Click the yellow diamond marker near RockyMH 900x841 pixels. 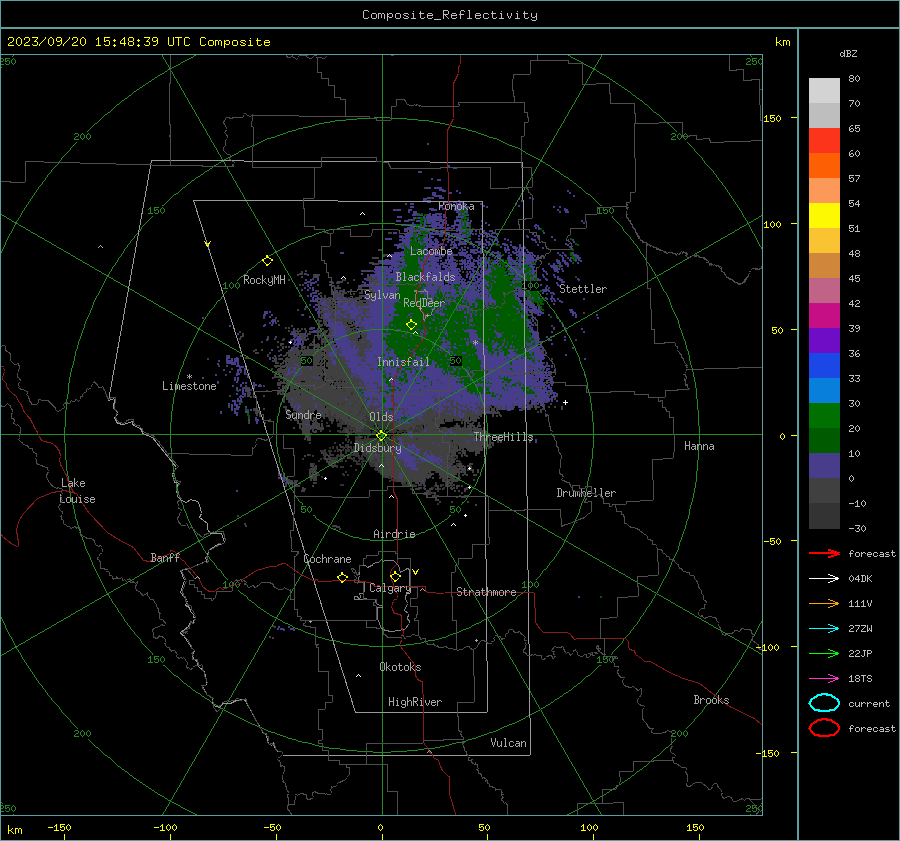point(267,261)
